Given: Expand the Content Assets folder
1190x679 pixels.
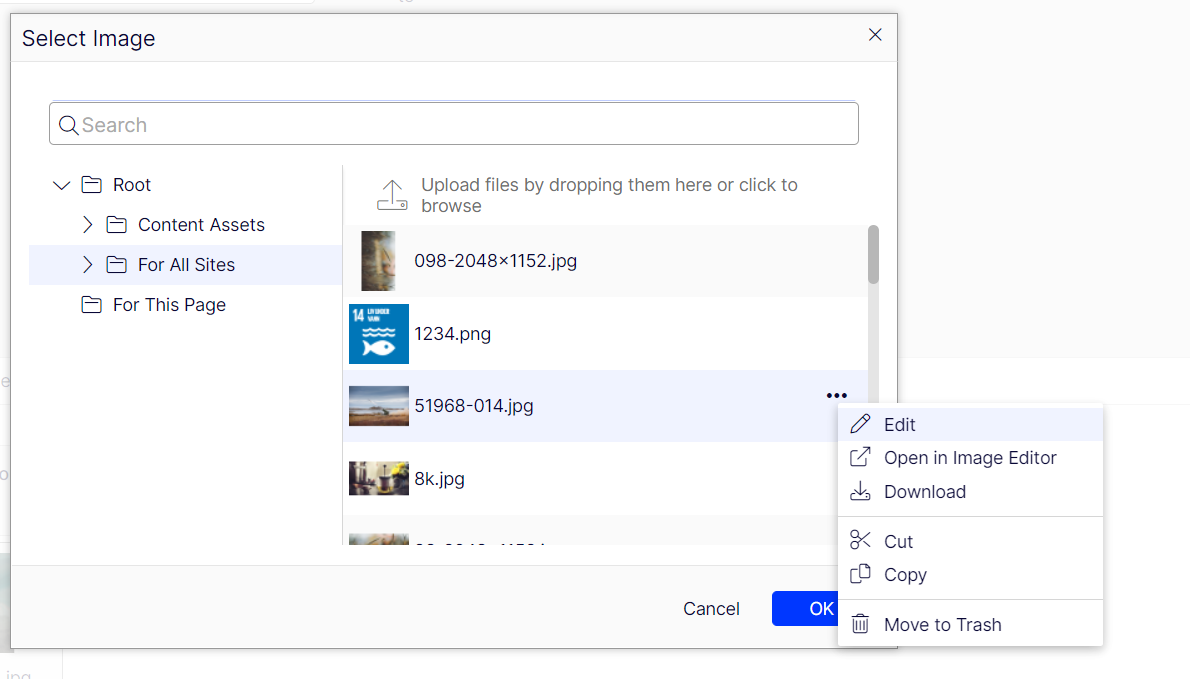Looking at the screenshot, I should click(88, 225).
